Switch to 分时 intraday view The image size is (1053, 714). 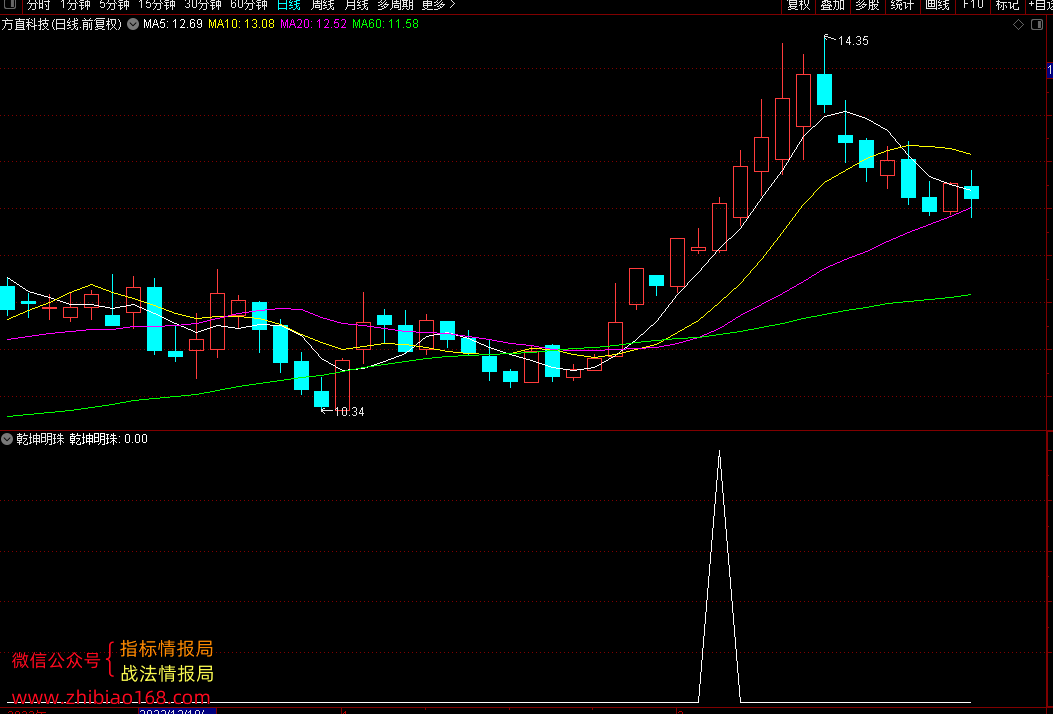click(x=38, y=5)
